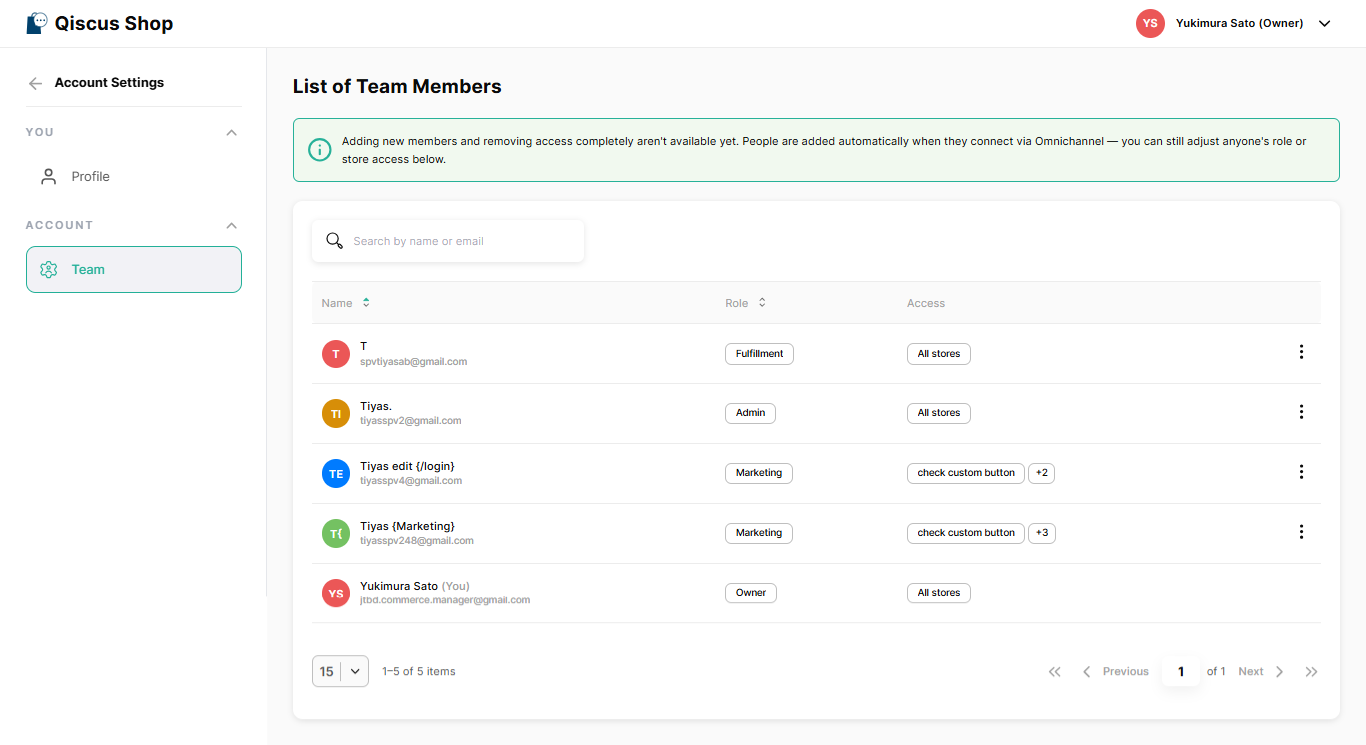Screen dimensions: 1366x745
Task: Jump to first page with double-arrow icon
Action: click(x=1054, y=672)
